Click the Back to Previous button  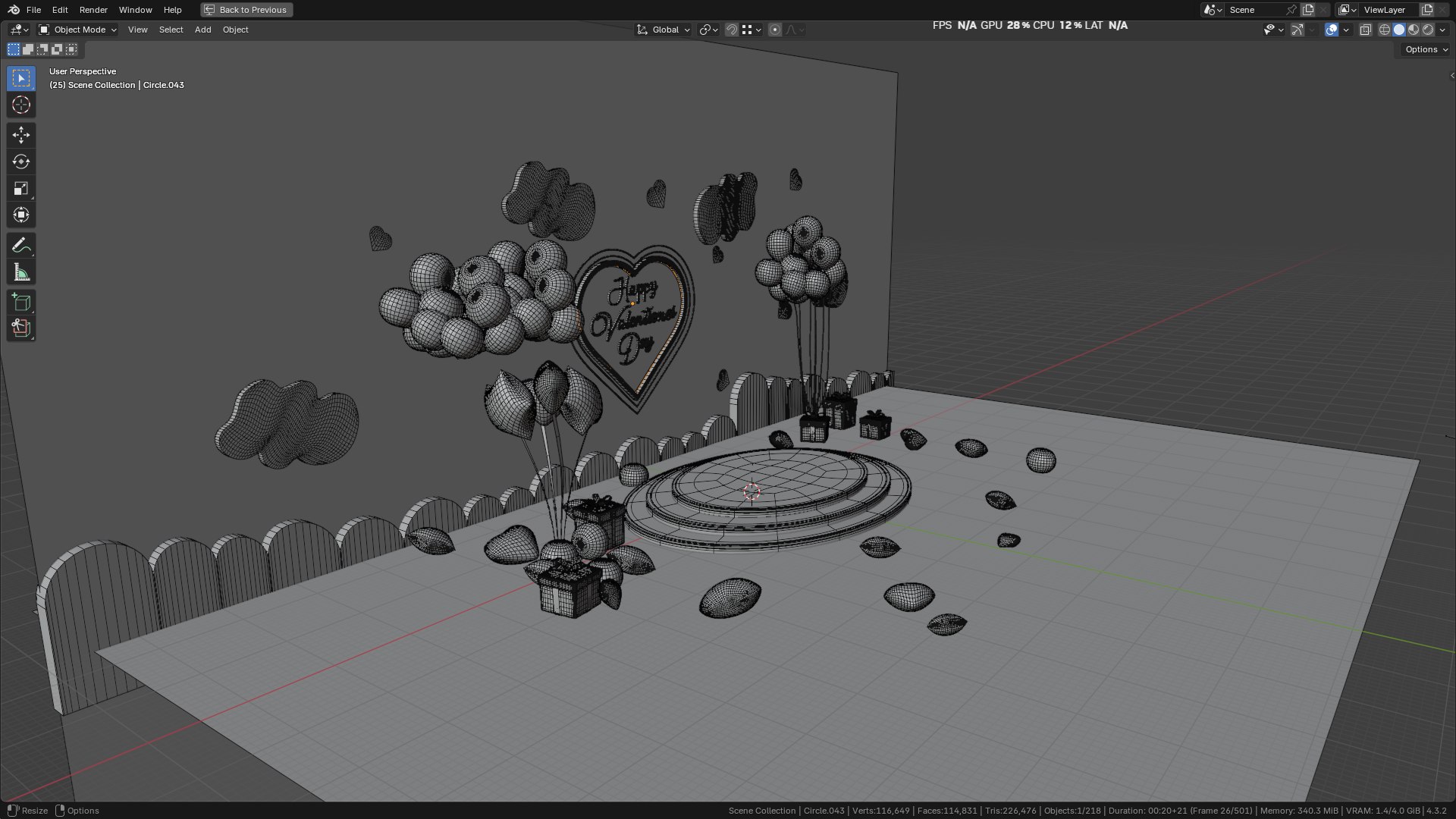246,10
